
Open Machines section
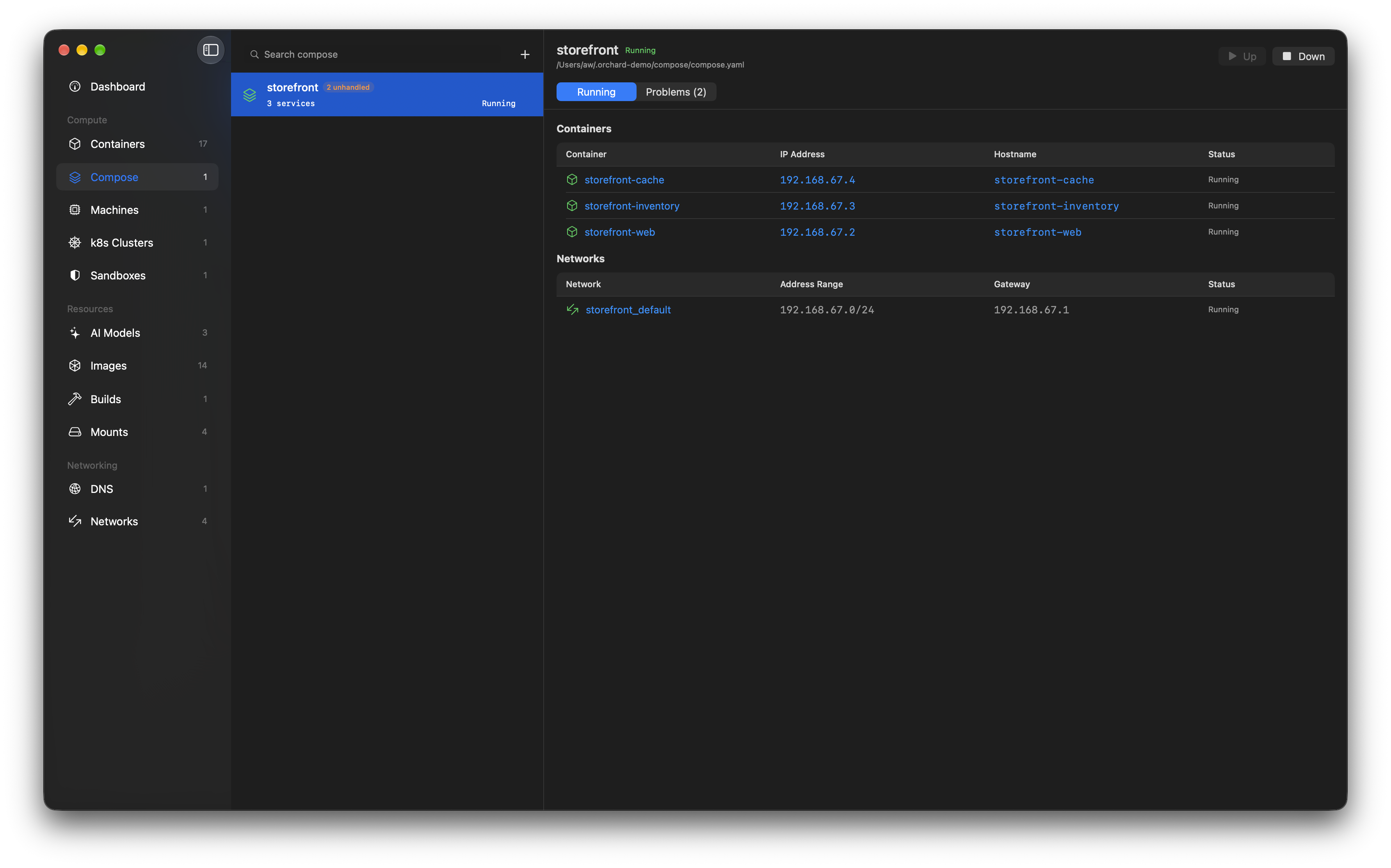pyautogui.click(x=137, y=210)
